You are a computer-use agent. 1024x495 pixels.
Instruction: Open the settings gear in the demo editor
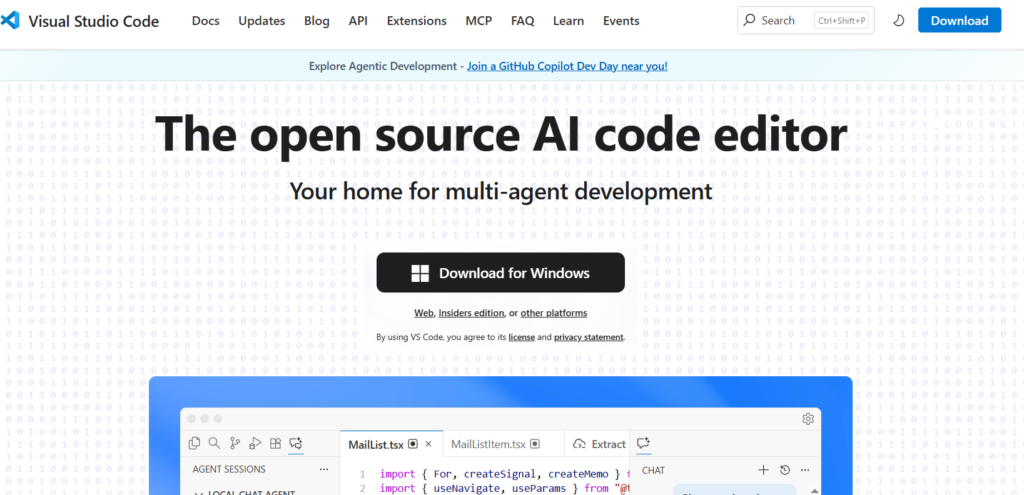[808, 419]
